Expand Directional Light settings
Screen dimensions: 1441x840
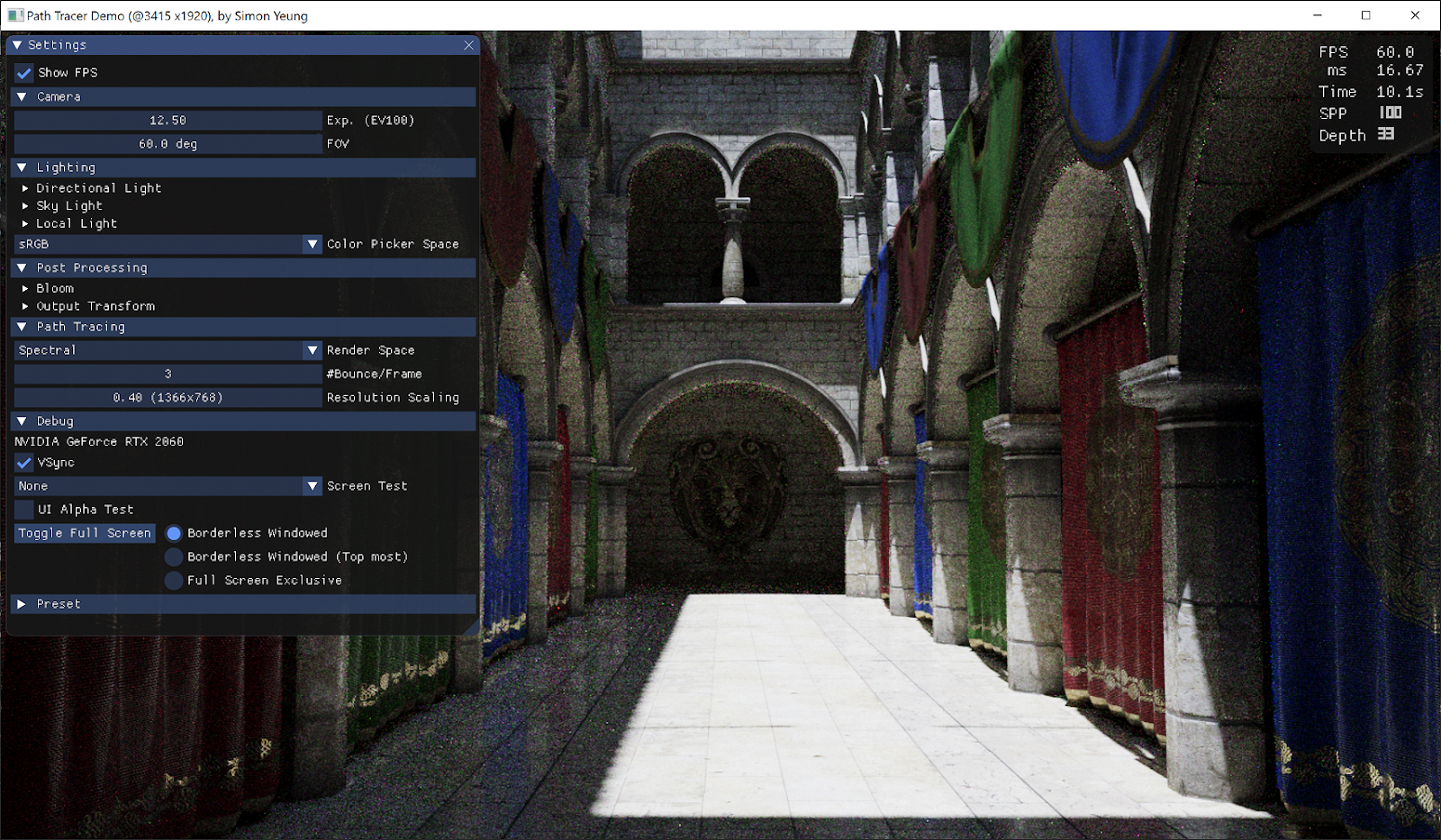(24, 188)
